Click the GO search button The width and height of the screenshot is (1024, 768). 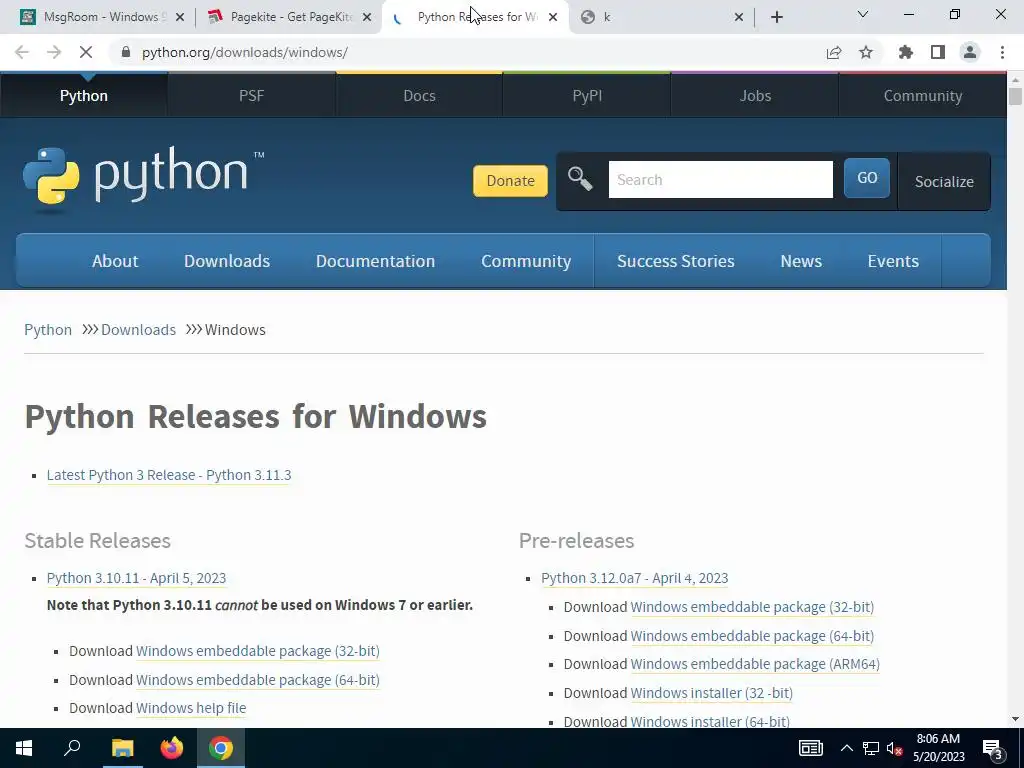(x=867, y=178)
